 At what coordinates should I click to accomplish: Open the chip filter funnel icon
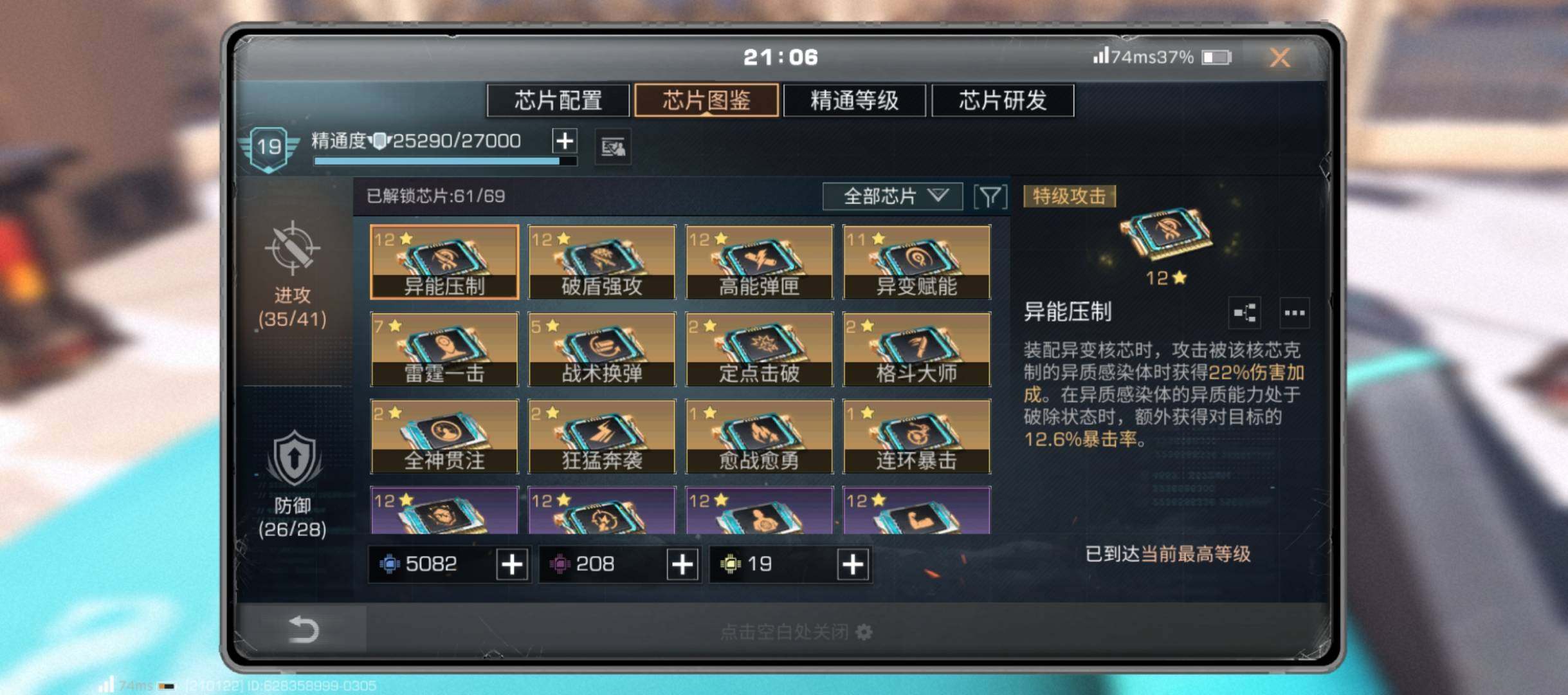click(990, 196)
